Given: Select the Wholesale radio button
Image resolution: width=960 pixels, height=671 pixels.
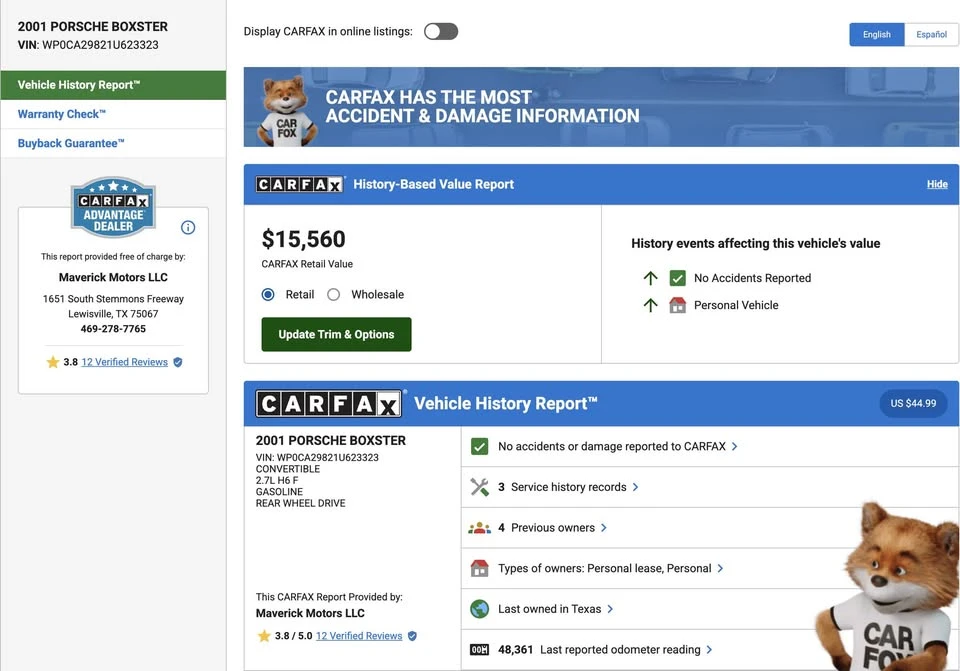Looking at the screenshot, I should [334, 294].
